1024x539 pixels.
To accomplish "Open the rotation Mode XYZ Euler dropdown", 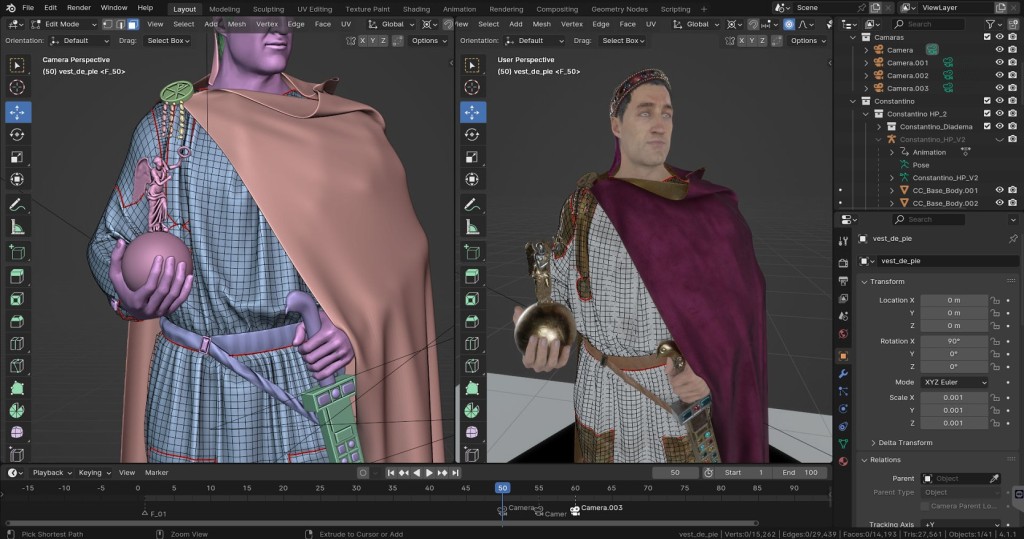I will pos(954,383).
